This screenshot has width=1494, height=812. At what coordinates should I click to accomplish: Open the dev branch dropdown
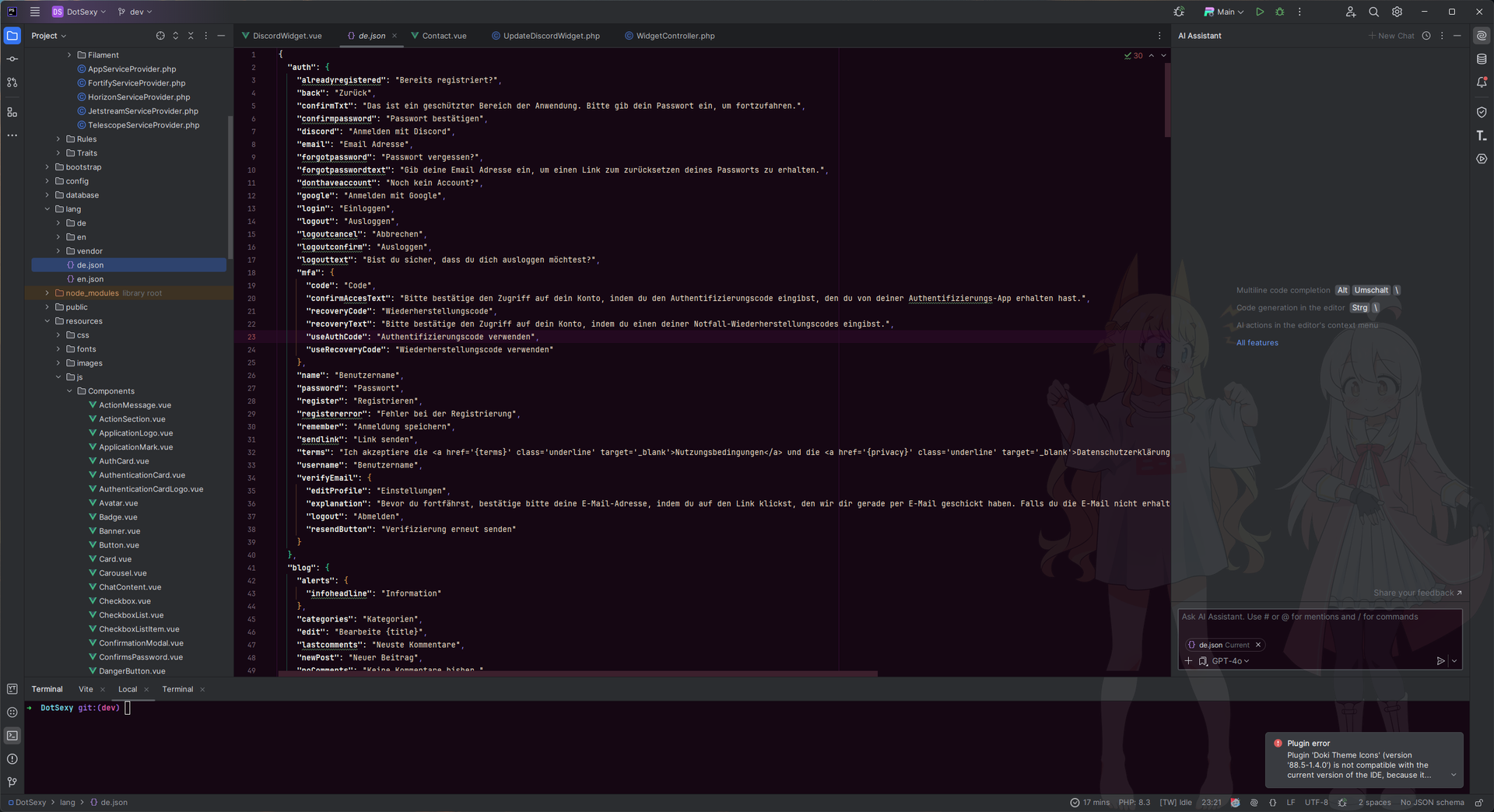135,12
